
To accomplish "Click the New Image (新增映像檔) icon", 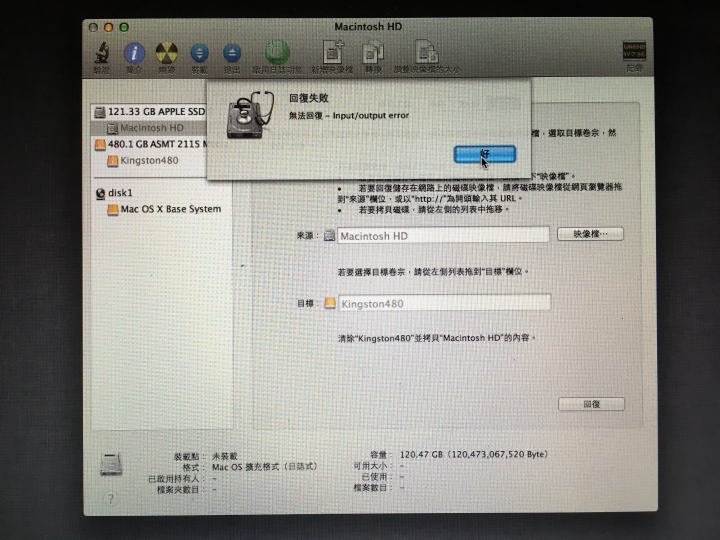I will pos(333,52).
